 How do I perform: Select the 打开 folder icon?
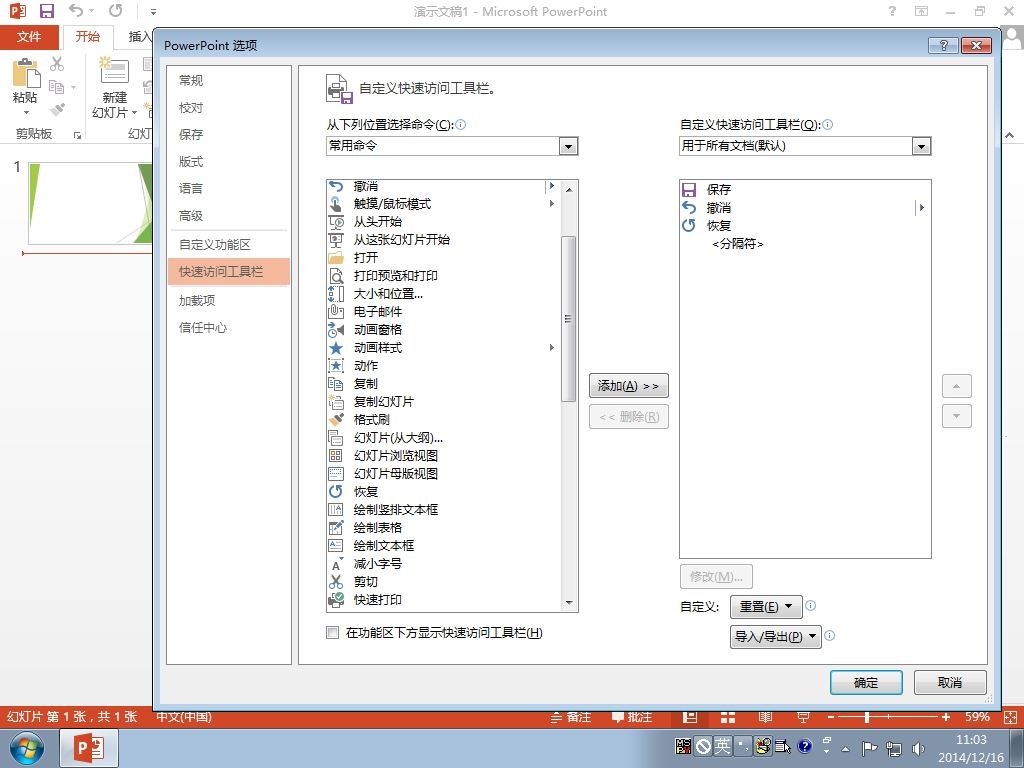pos(336,258)
